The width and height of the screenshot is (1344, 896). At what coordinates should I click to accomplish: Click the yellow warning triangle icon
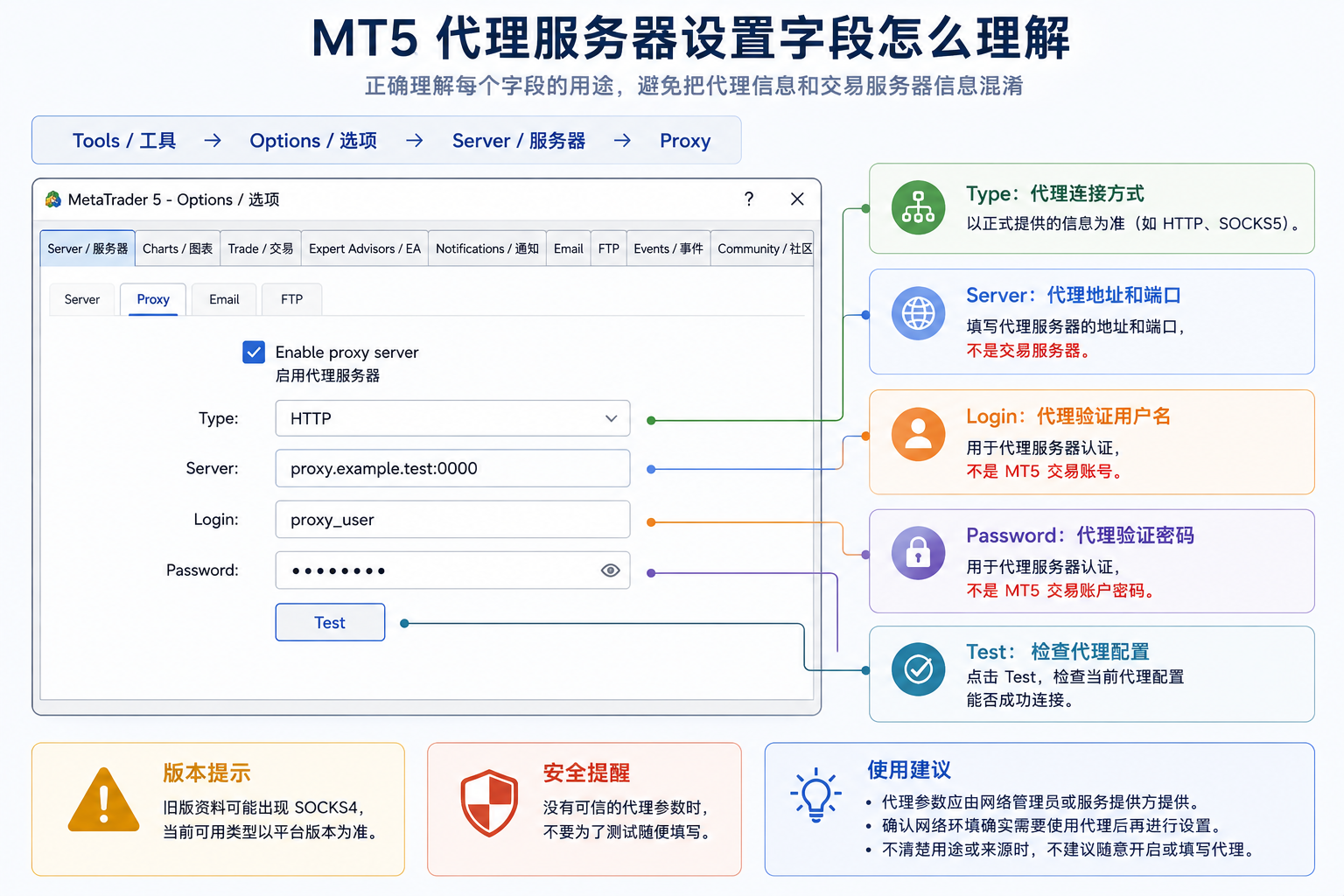[x=104, y=801]
